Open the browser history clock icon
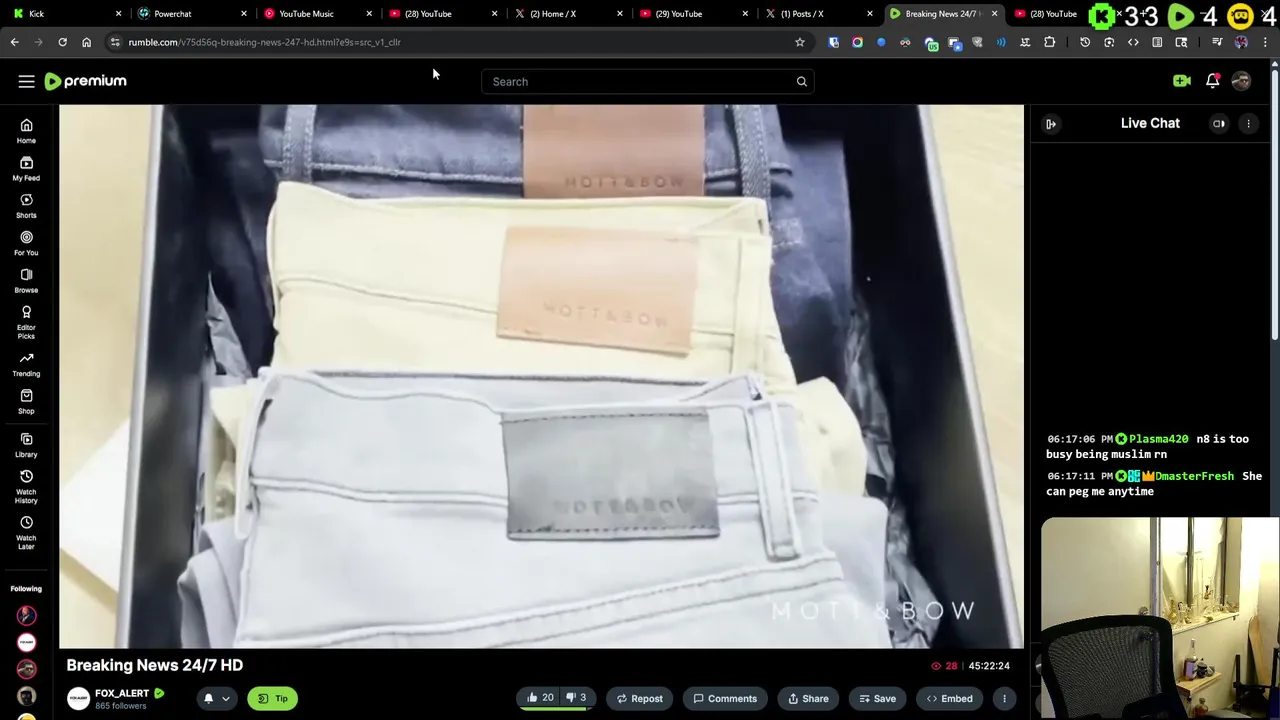This screenshot has width=1280, height=720. pyautogui.click(x=1085, y=42)
